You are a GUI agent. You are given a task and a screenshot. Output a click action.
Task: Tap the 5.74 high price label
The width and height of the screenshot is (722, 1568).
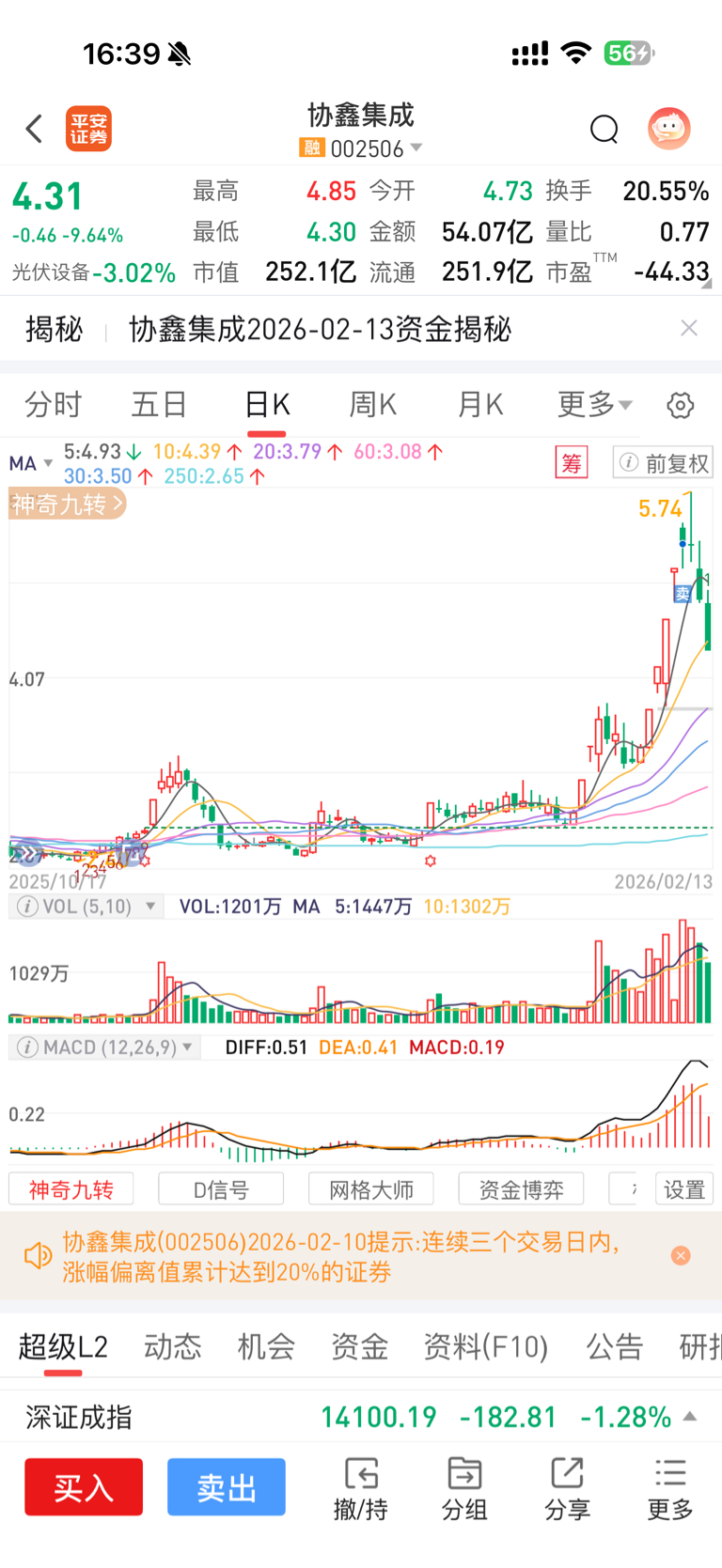click(660, 509)
